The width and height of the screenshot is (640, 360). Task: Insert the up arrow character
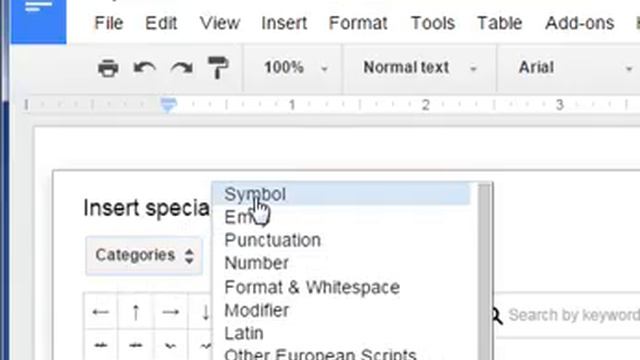point(136,312)
